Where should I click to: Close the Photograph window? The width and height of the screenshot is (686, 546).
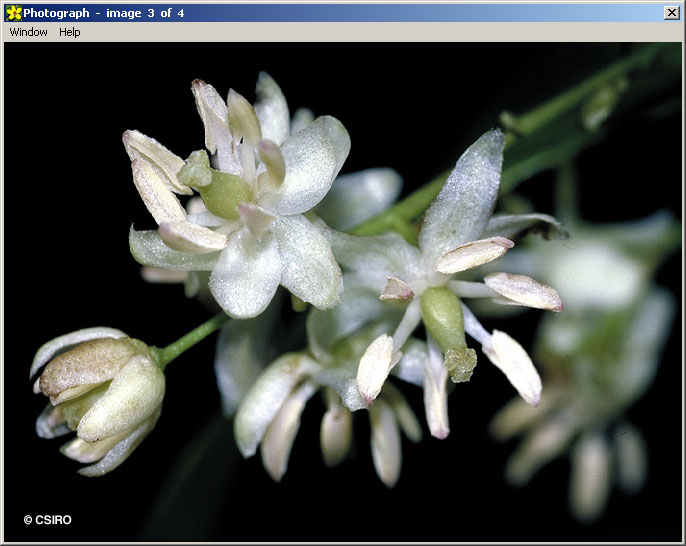click(671, 13)
